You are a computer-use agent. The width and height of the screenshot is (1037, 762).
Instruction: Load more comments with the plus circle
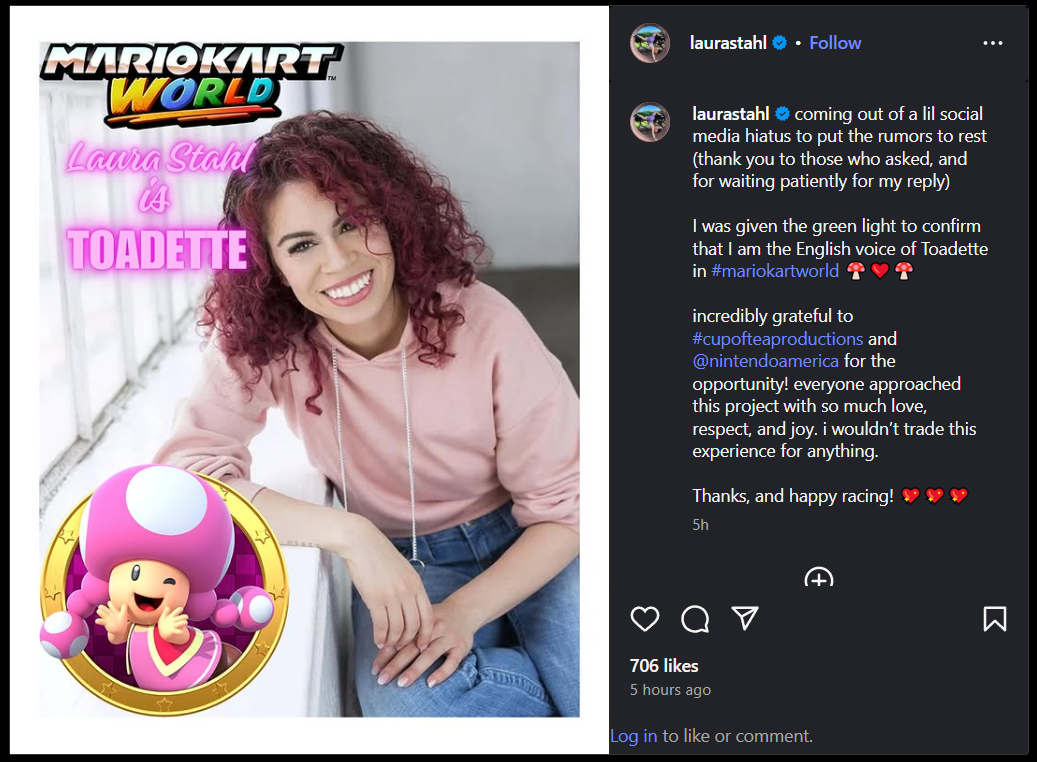(819, 577)
